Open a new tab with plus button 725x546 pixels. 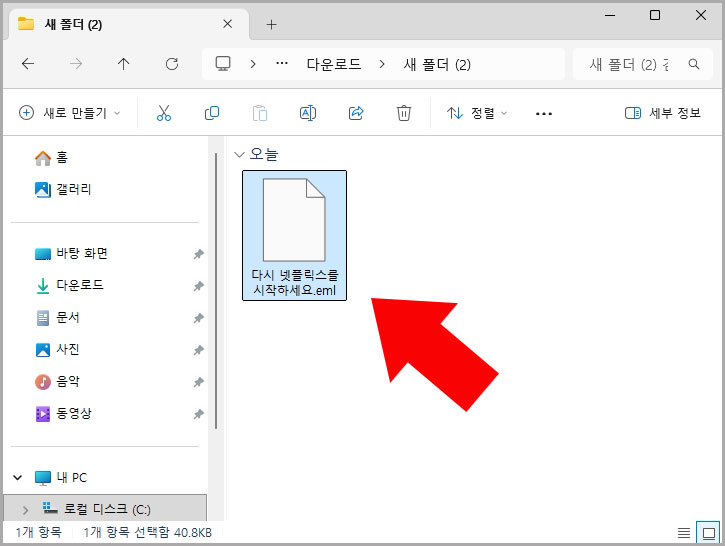[x=271, y=24]
